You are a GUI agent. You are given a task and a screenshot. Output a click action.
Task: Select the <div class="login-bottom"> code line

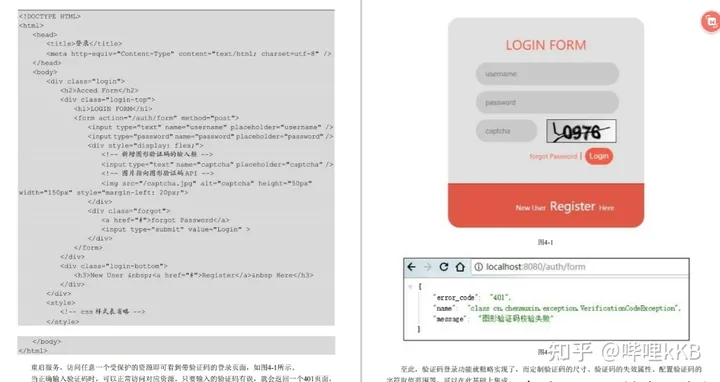pos(113,266)
